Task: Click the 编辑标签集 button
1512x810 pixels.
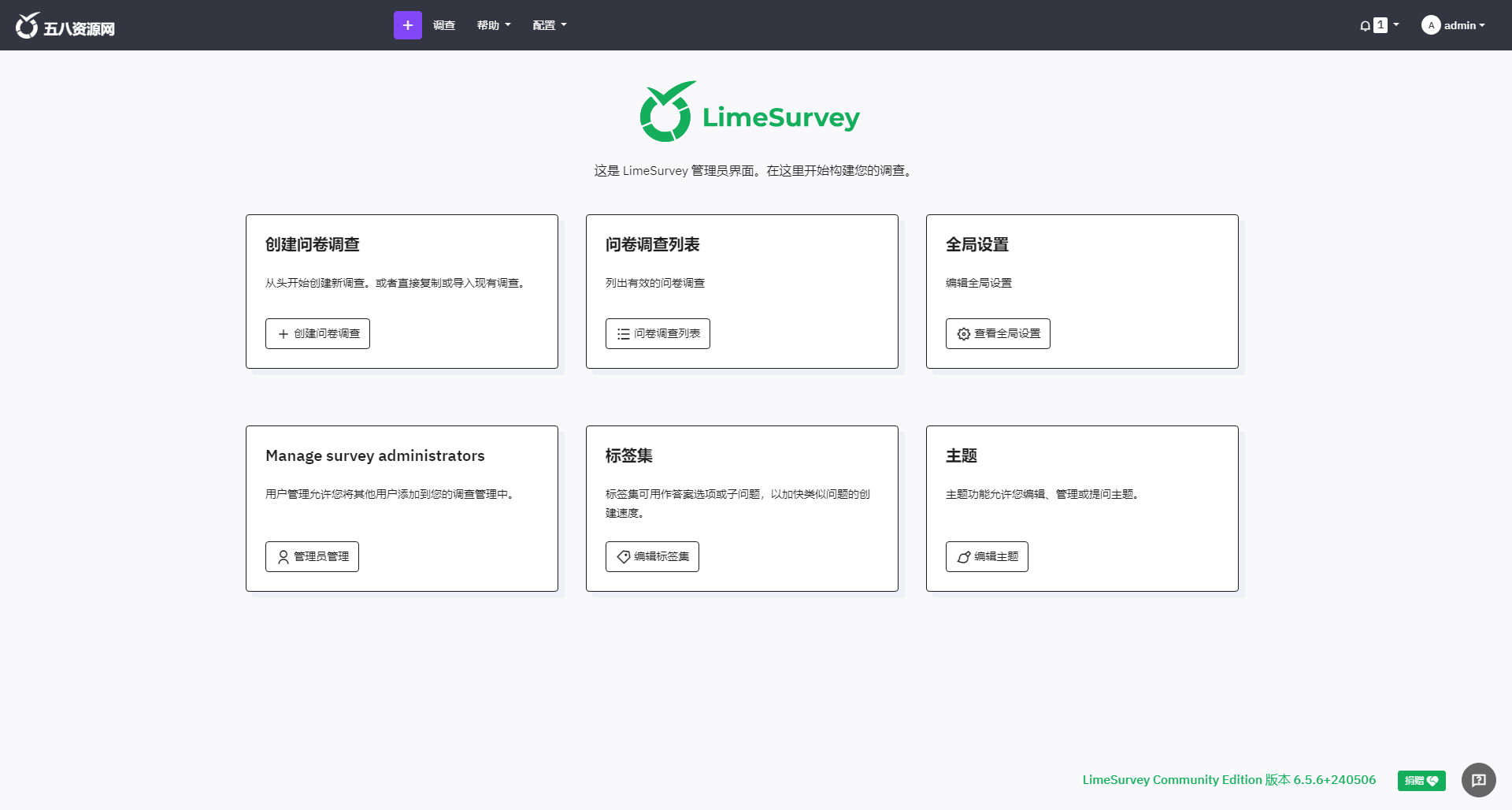Action: (652, 556)
